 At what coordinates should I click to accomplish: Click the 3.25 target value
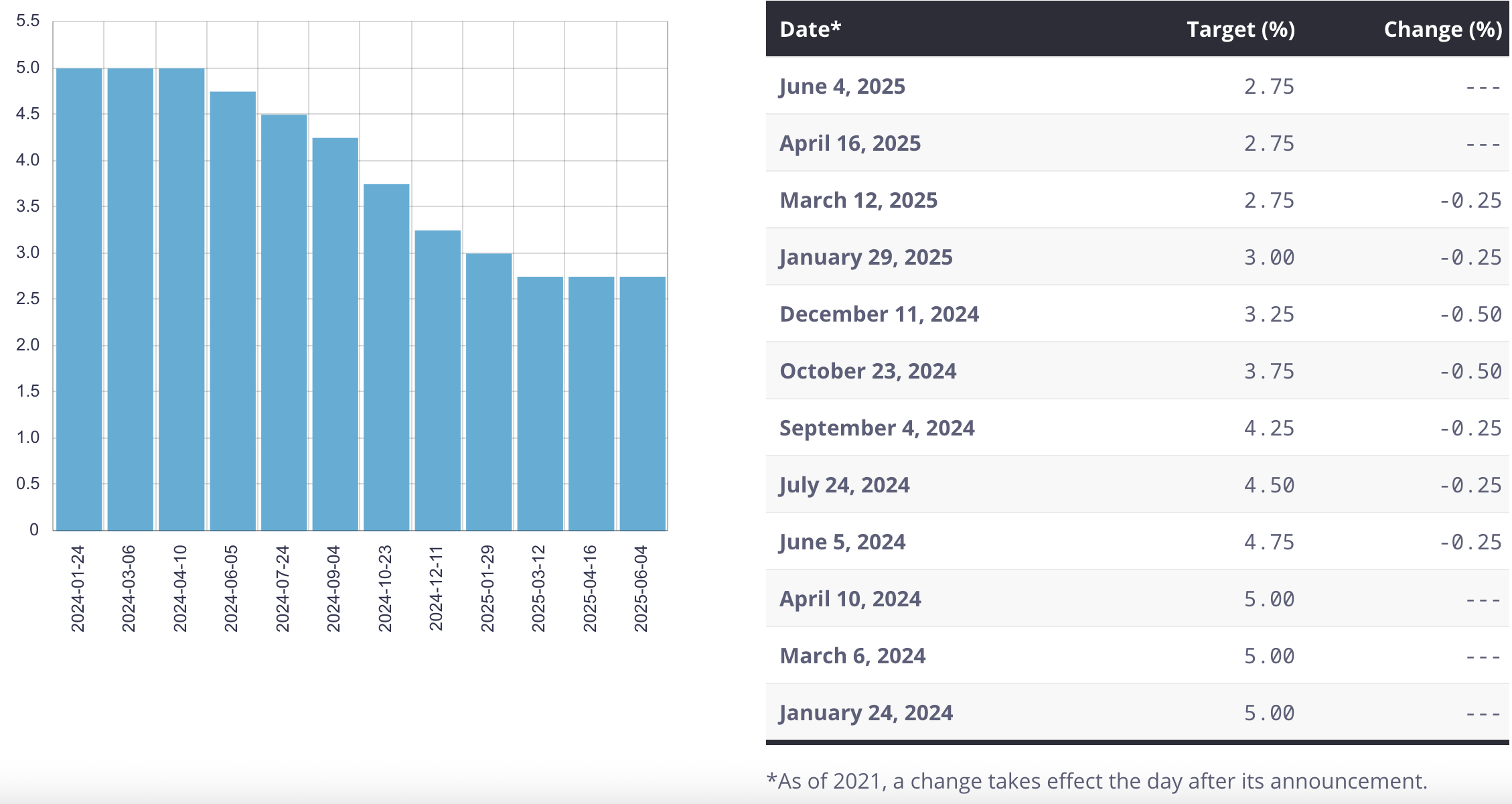1269,314
